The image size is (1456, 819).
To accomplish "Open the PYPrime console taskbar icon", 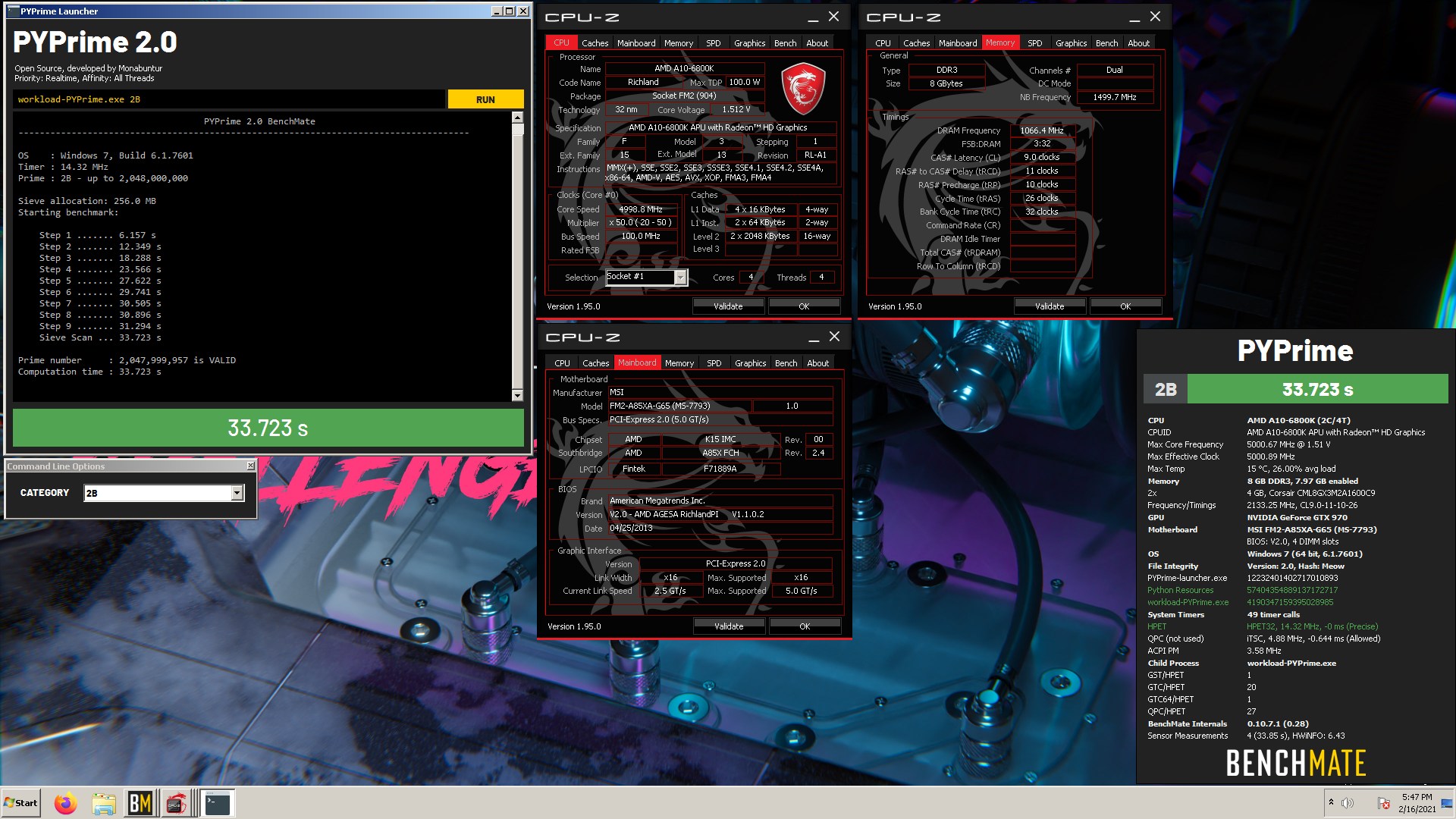I will tap(218, 803).
